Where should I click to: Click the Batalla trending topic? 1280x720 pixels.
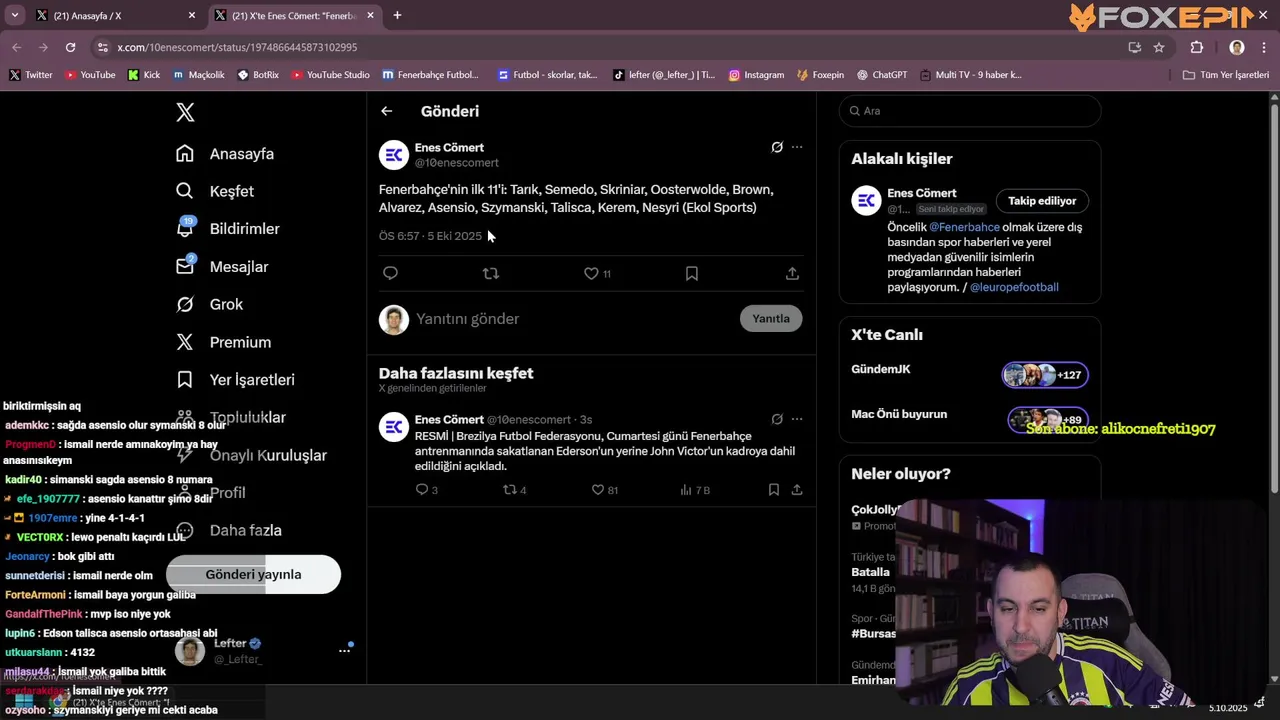point(870,572)
